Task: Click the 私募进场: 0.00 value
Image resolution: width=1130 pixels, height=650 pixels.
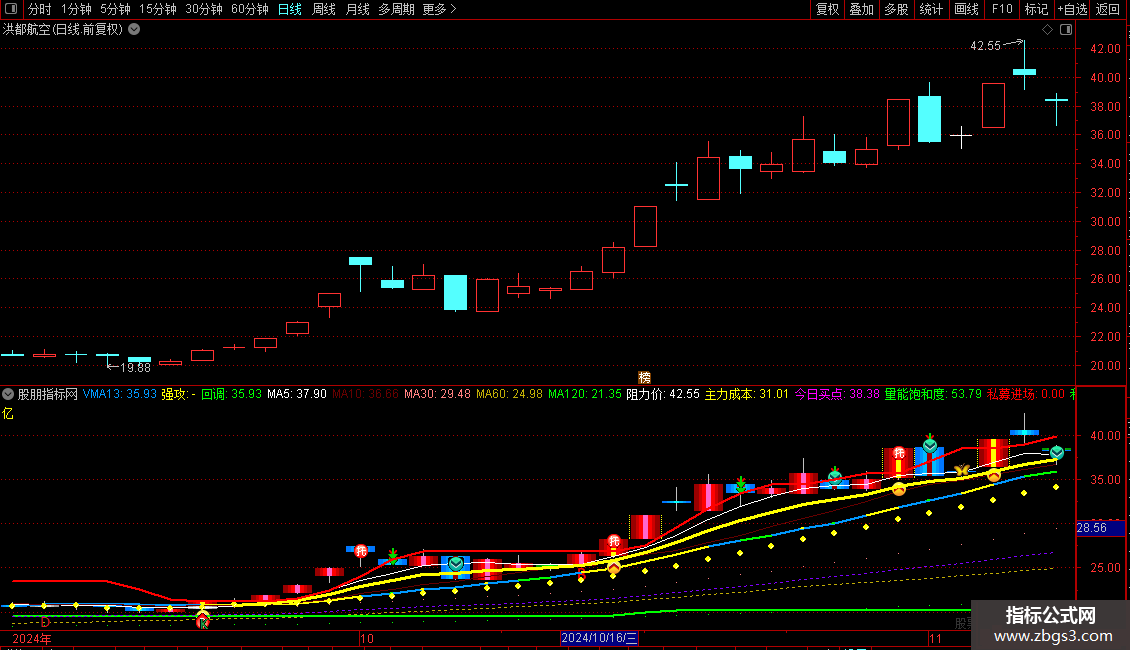Action: [1026, 394]
